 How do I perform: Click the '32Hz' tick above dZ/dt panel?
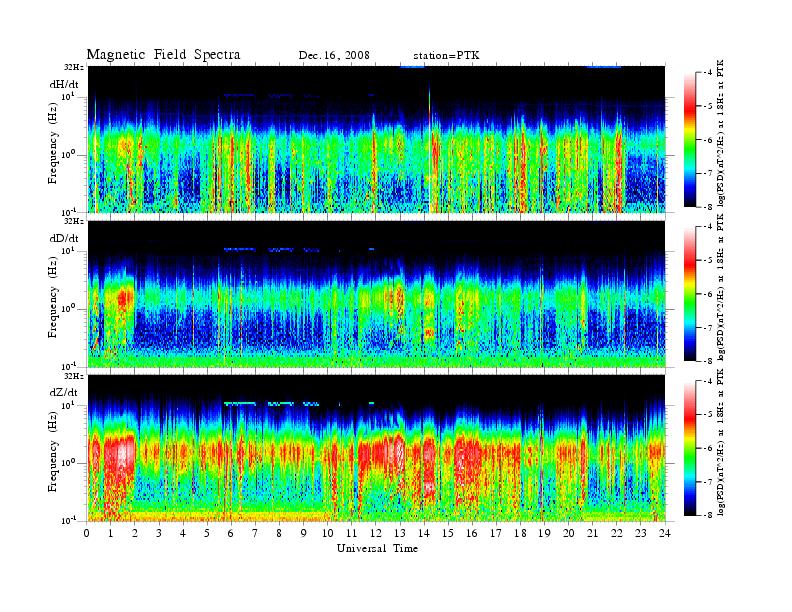click(74, 376)
